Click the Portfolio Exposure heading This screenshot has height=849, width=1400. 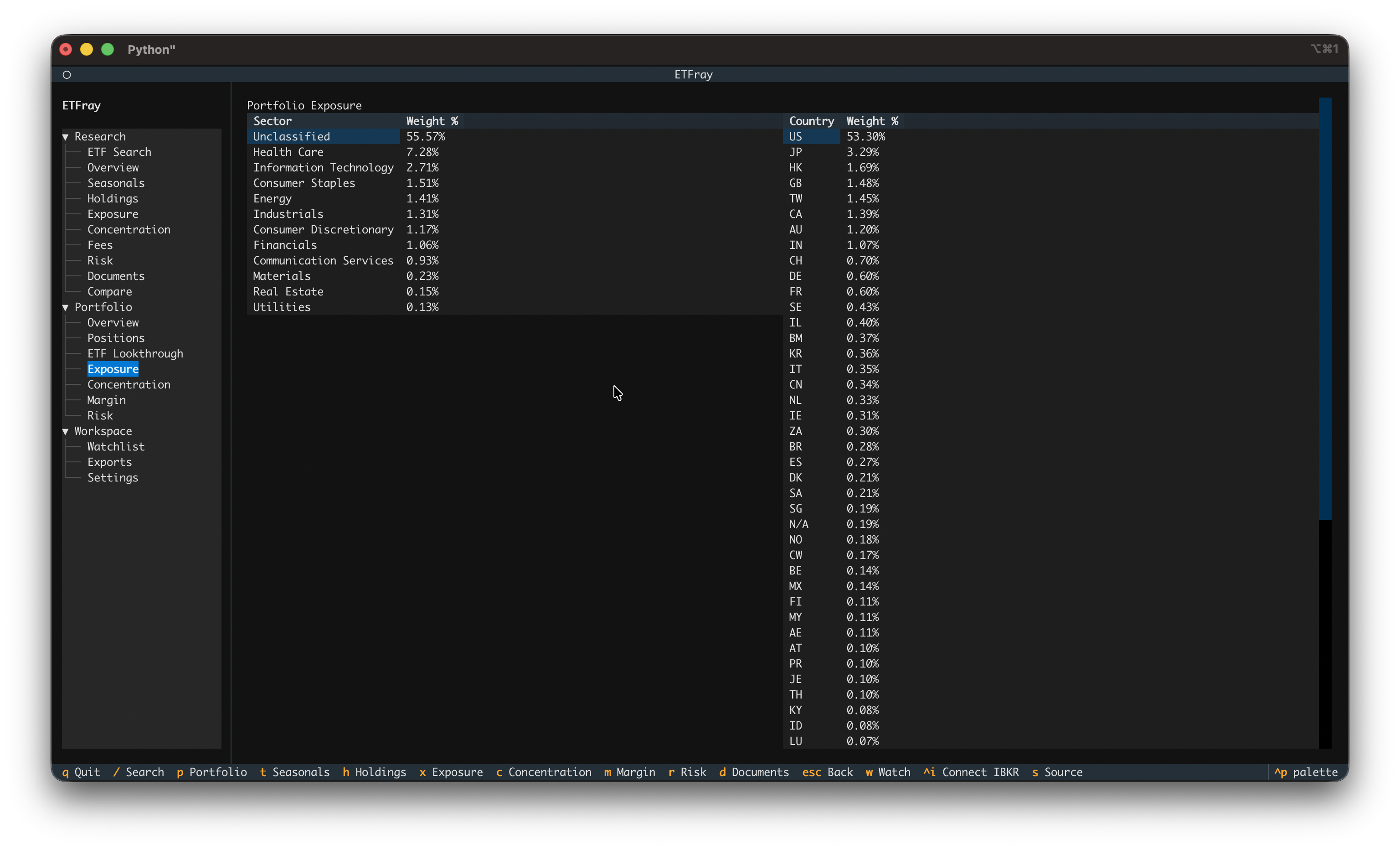point(304,105)
